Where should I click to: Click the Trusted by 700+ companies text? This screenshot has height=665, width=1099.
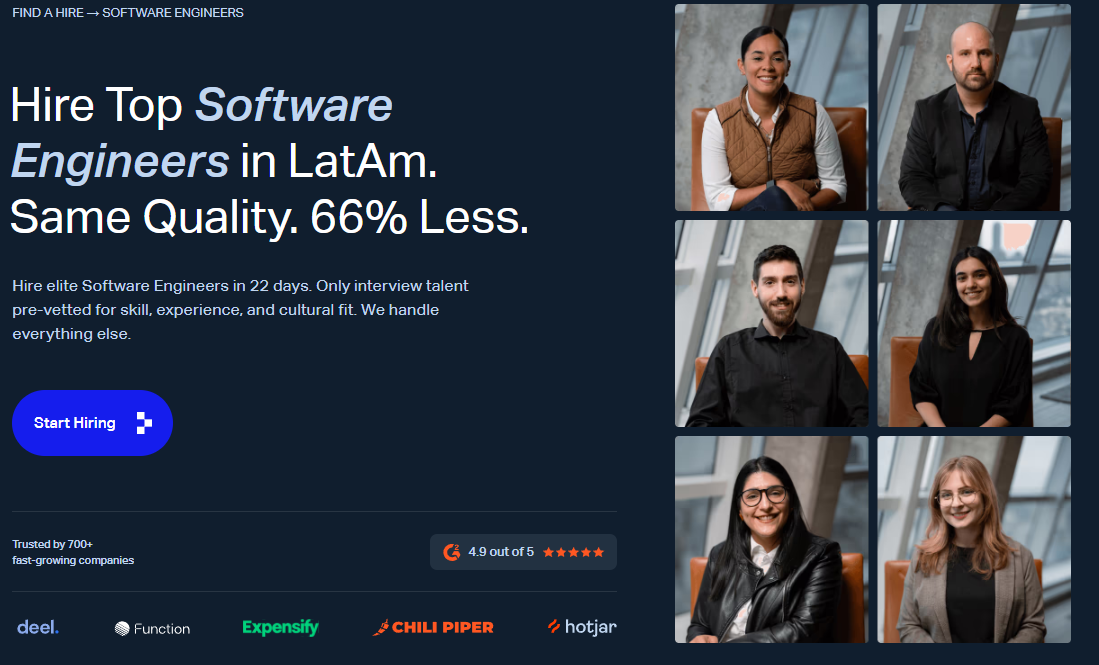73,552
